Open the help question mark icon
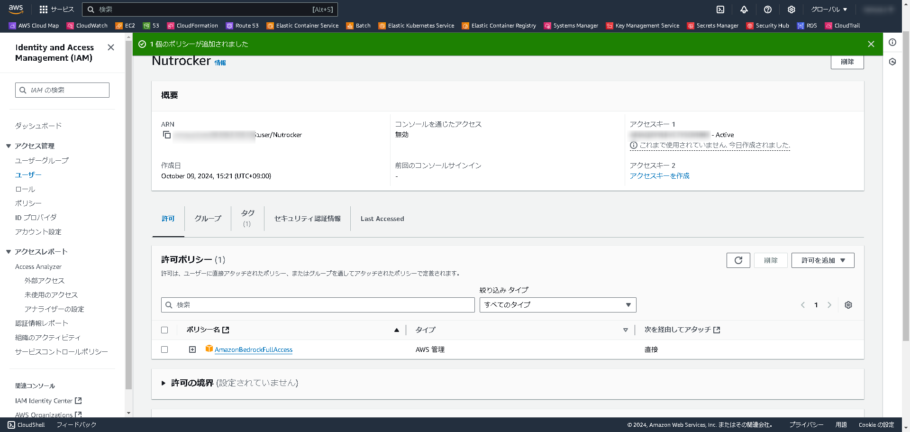 point(767,9)
